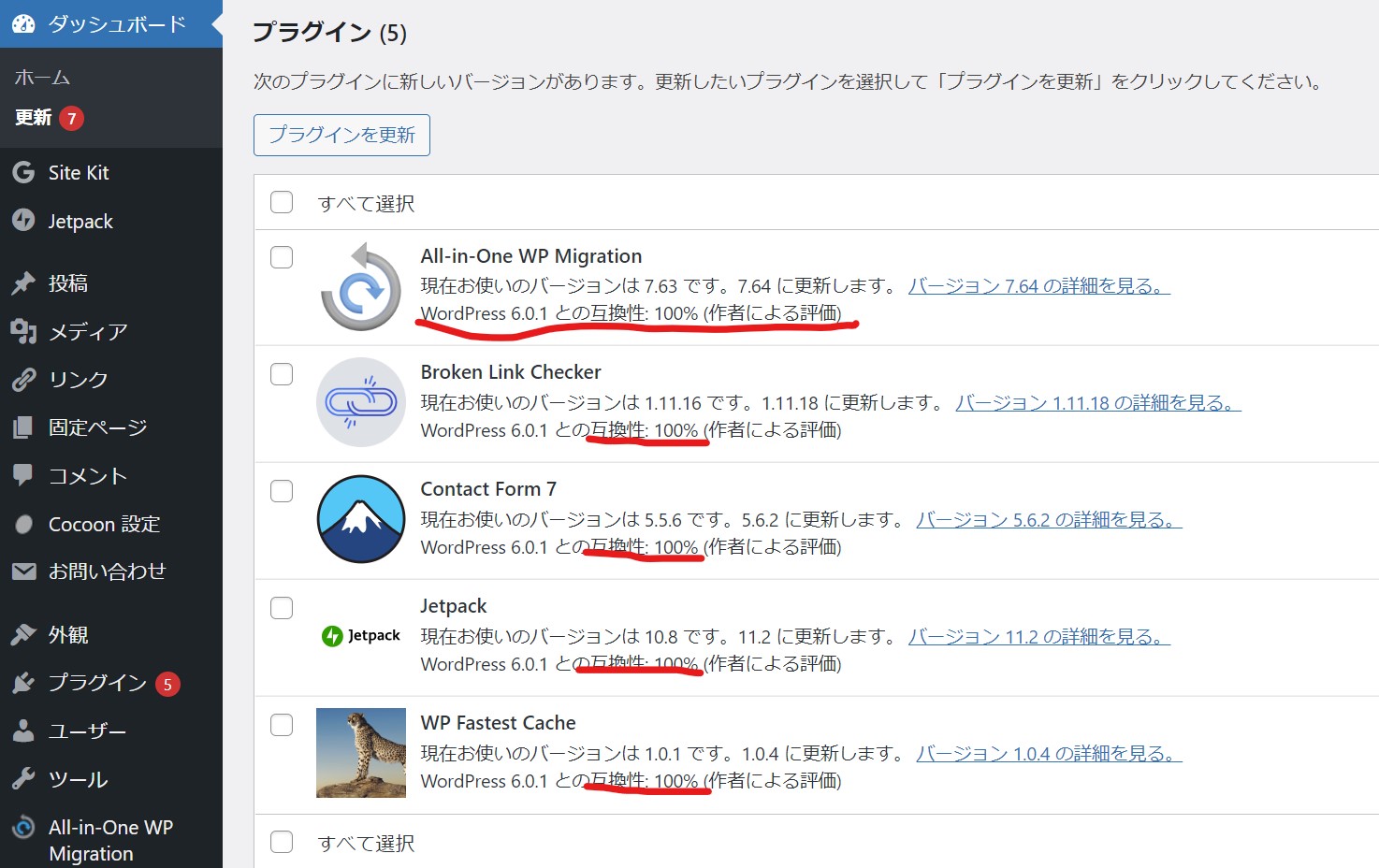The image size is (1379, 868).
Task: Open メディア menu label
Action: click(88, 332)
